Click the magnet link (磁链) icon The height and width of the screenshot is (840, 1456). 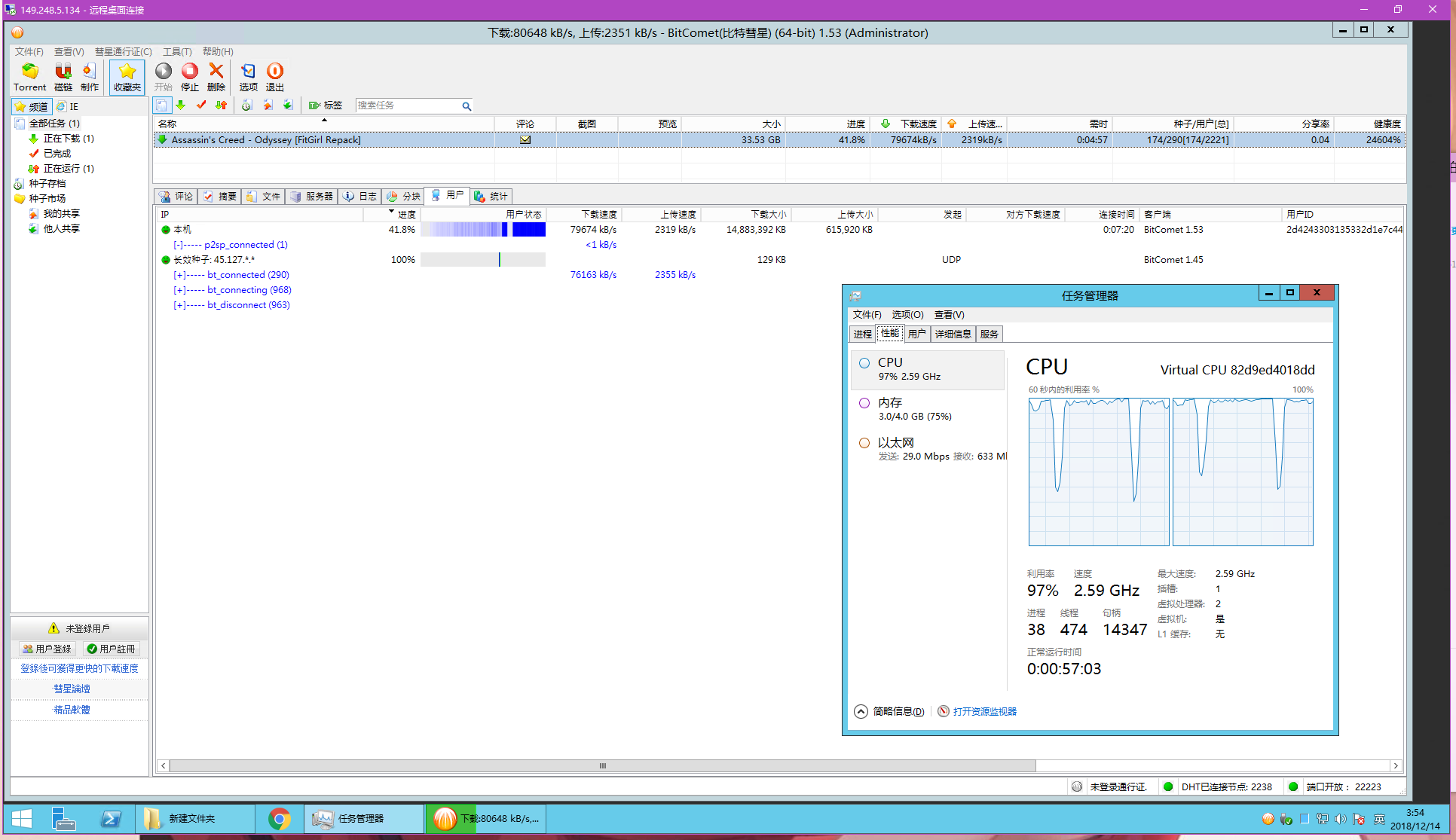(x=63, y=72)
